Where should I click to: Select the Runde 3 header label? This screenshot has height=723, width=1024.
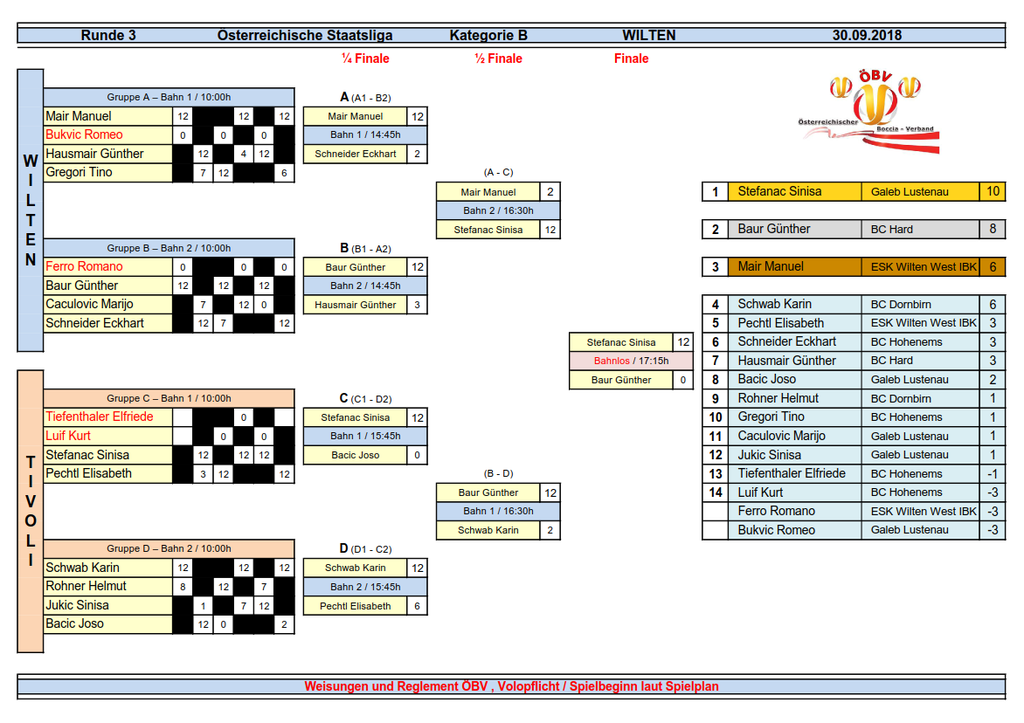pyautogui.click(x=108, y=35)
